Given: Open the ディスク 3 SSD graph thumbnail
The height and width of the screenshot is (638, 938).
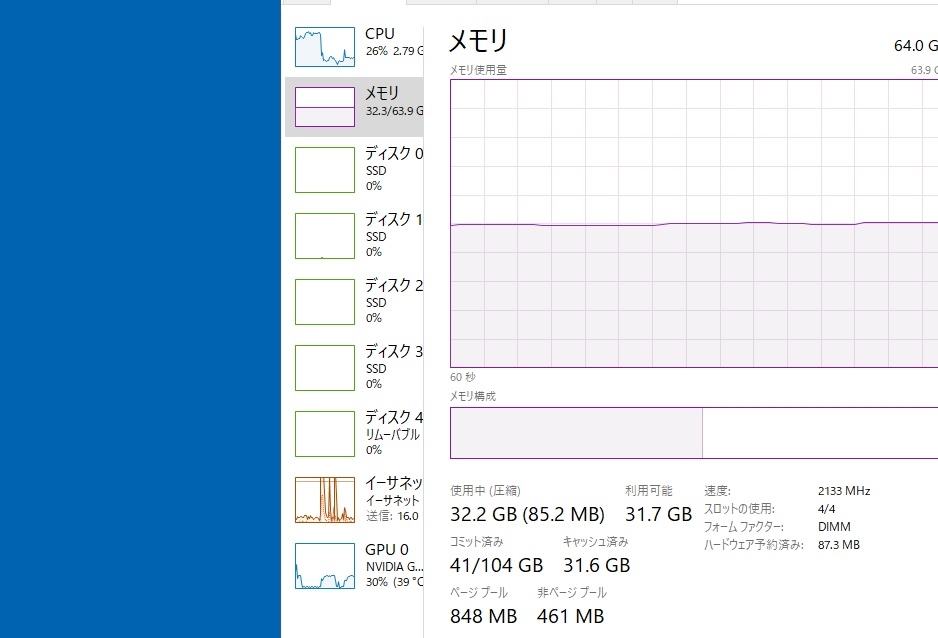Looking at the screenshot, I should pos(325,368).
